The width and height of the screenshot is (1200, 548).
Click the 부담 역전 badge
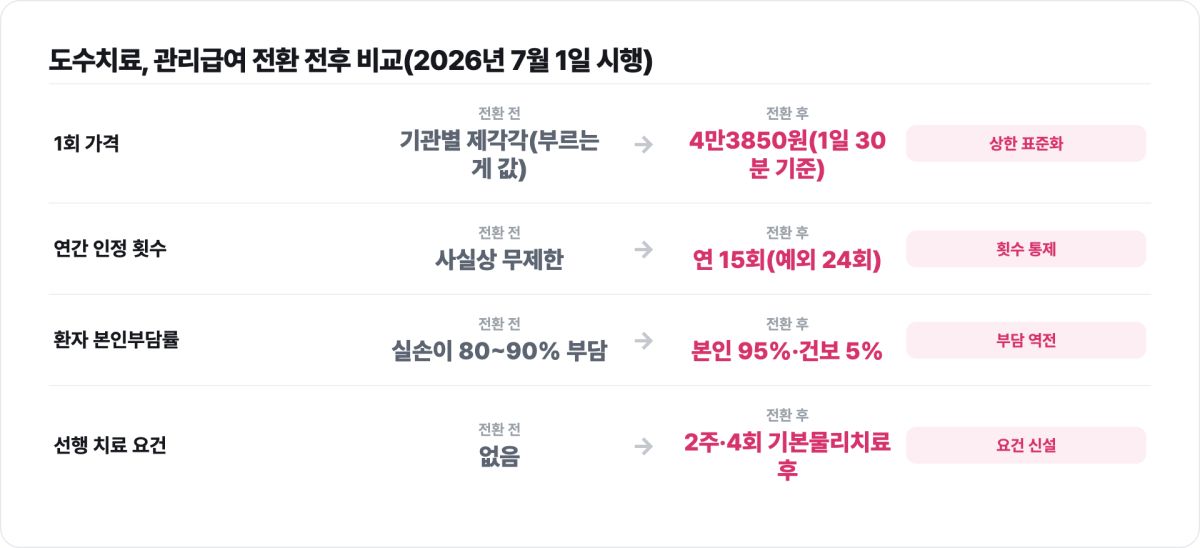pyautogui.click(x=1026, y=340)
